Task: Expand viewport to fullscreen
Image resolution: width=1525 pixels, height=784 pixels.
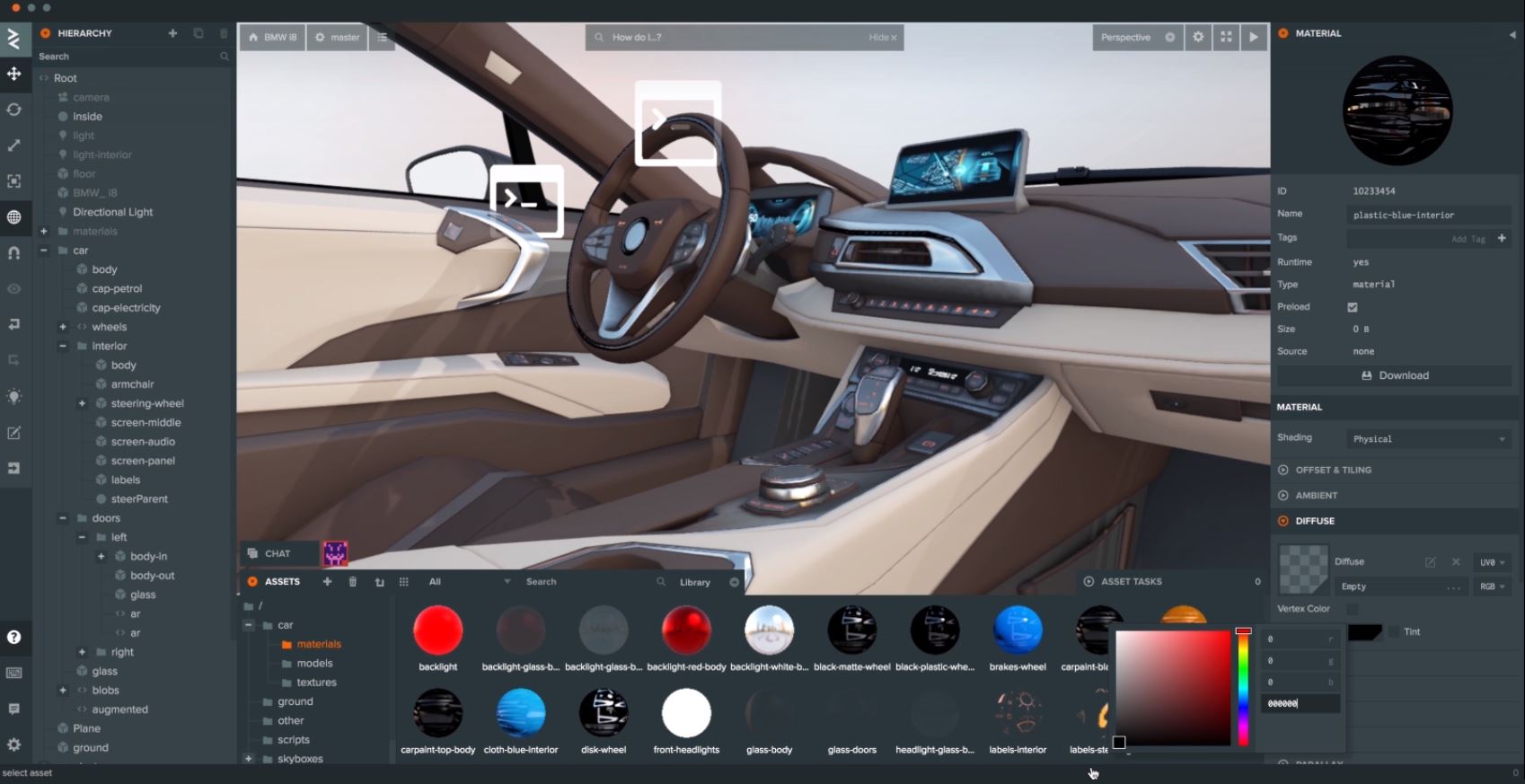Action: click(x=1226, y=37)
